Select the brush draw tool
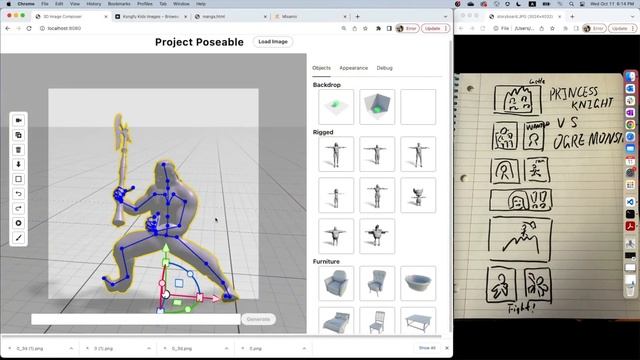Viewport: 640px width, 360px height. point(18,238)
